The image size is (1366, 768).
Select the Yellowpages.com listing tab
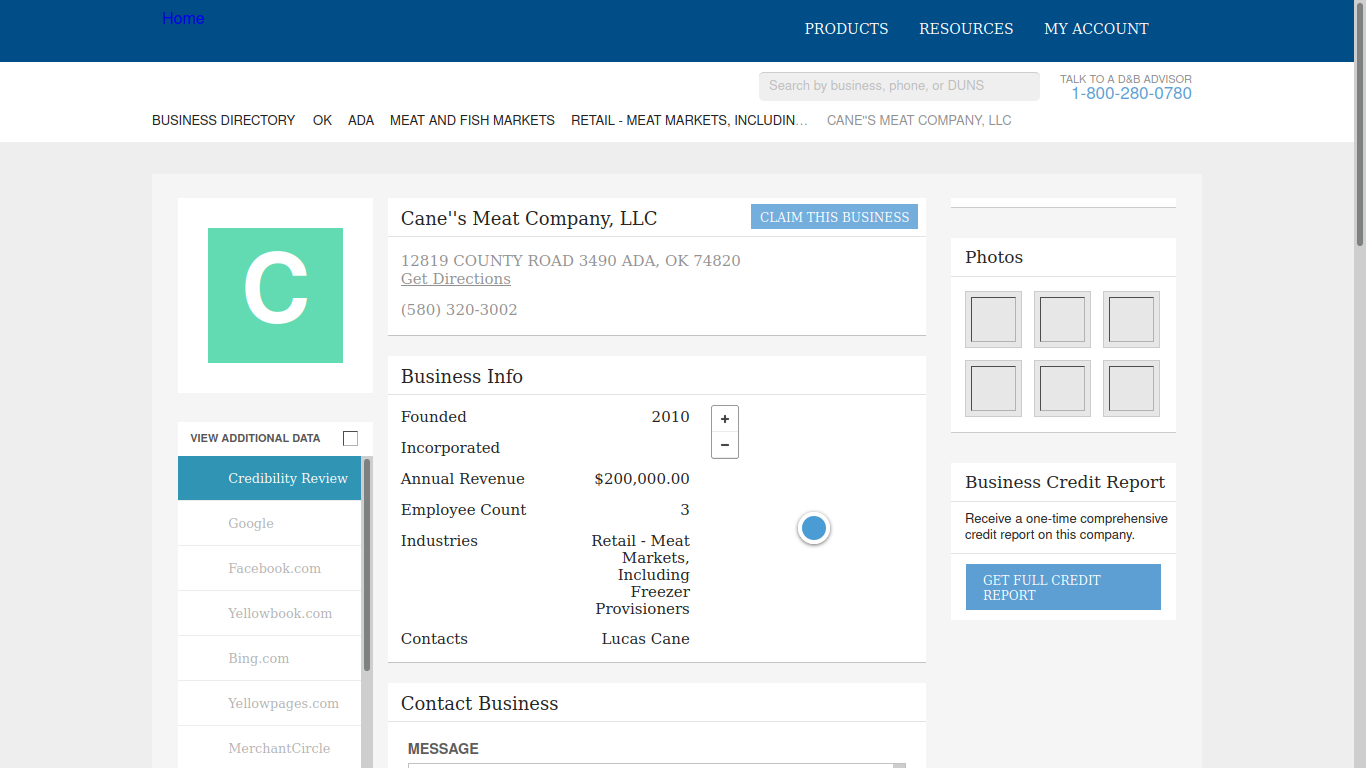click(269, 703)
